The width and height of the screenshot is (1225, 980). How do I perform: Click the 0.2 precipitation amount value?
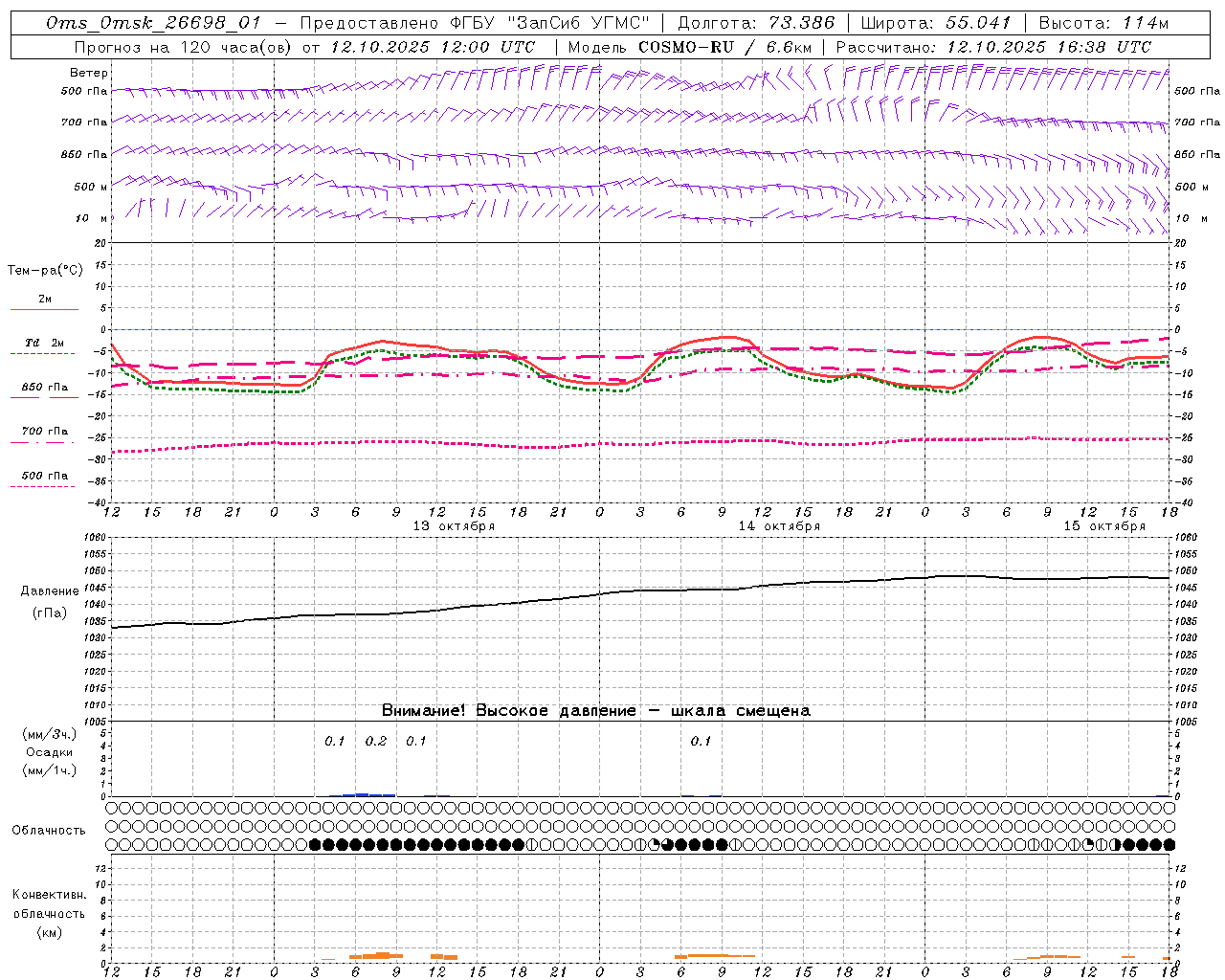click(x=376, y=741)
